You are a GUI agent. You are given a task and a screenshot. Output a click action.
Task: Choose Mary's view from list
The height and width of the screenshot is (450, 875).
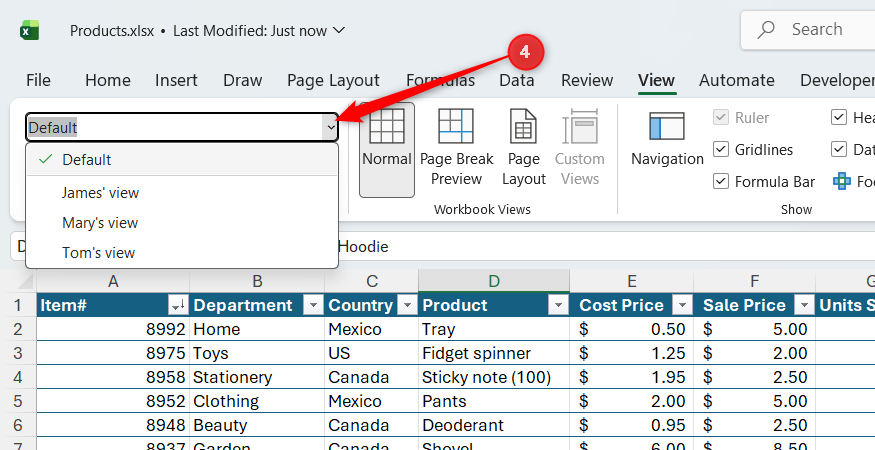pos(182,223)
